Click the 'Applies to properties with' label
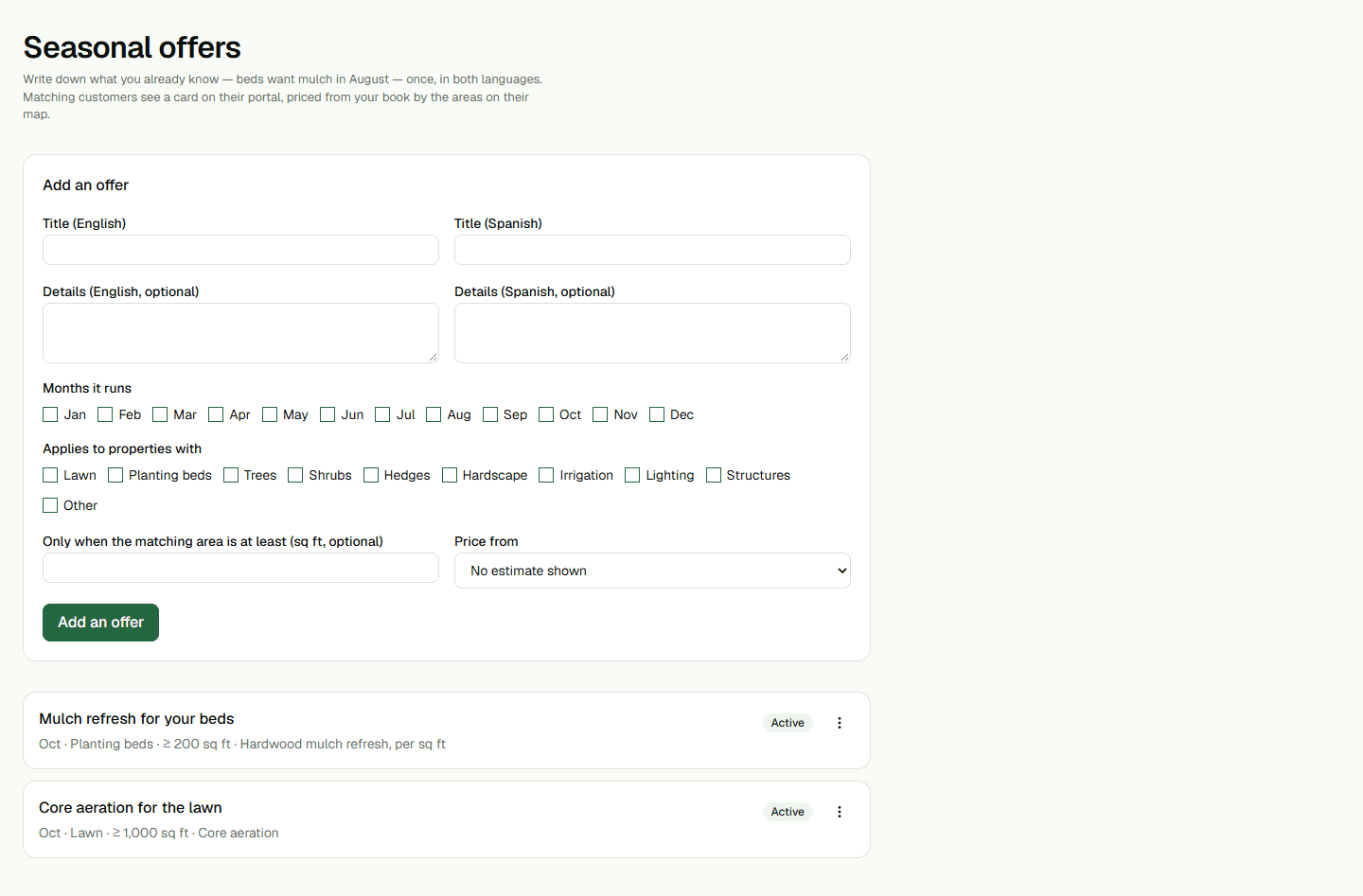 pos(122,448)
